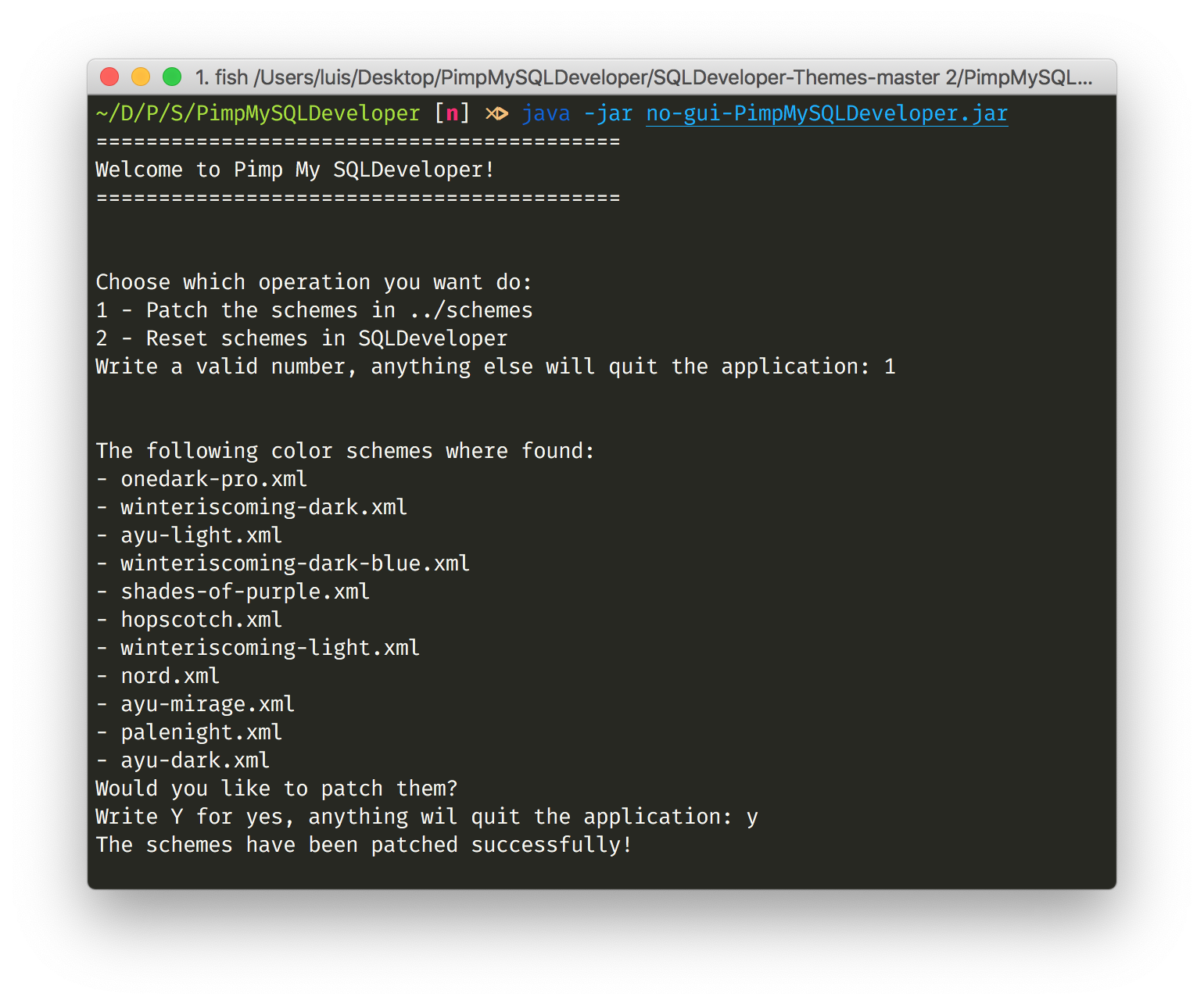1204x1005 pixels.
Task: Click the winteriscoming-light.xml entry
Action: click(x=258, y=648)
